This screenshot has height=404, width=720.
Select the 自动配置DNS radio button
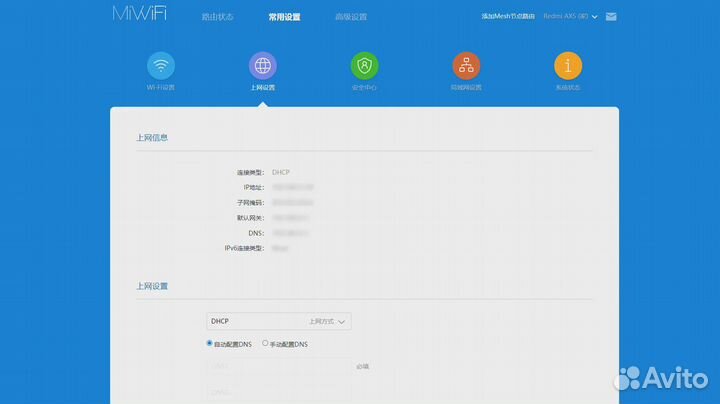pyautogui.click(x=210, y=344)
